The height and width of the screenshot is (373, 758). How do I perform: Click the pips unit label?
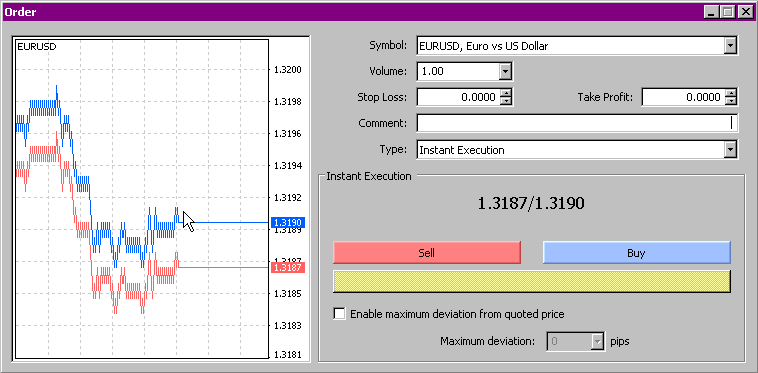(620, 342)
